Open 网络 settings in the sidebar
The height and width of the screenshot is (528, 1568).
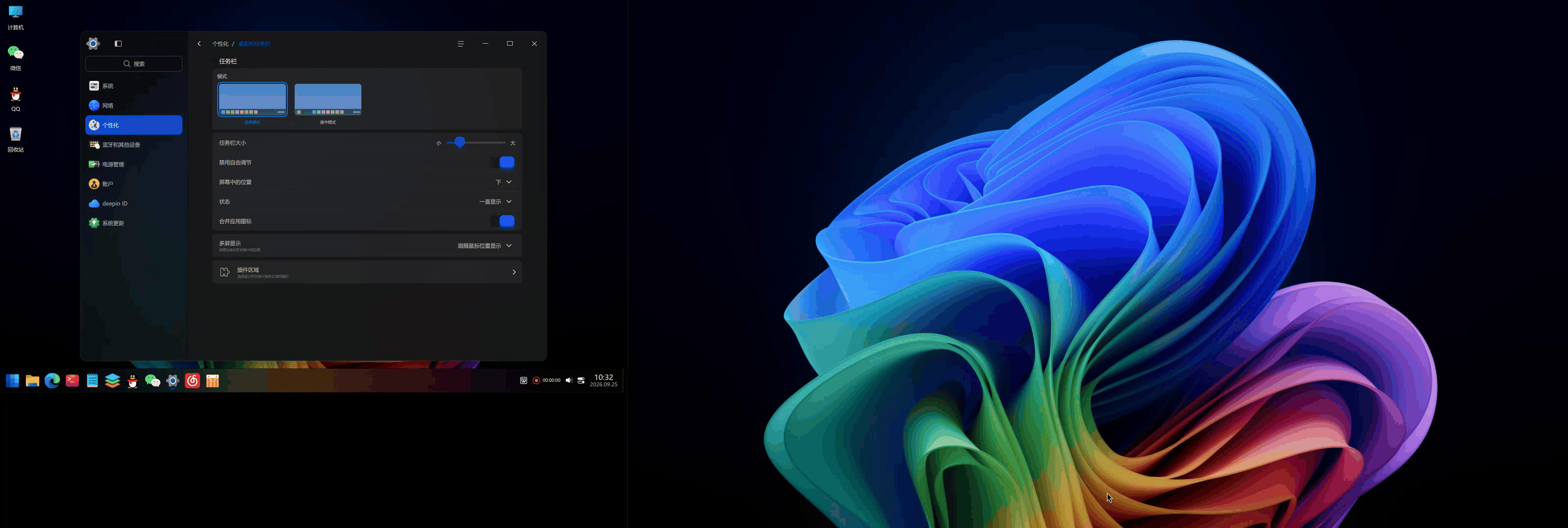[x=134, y=106]
